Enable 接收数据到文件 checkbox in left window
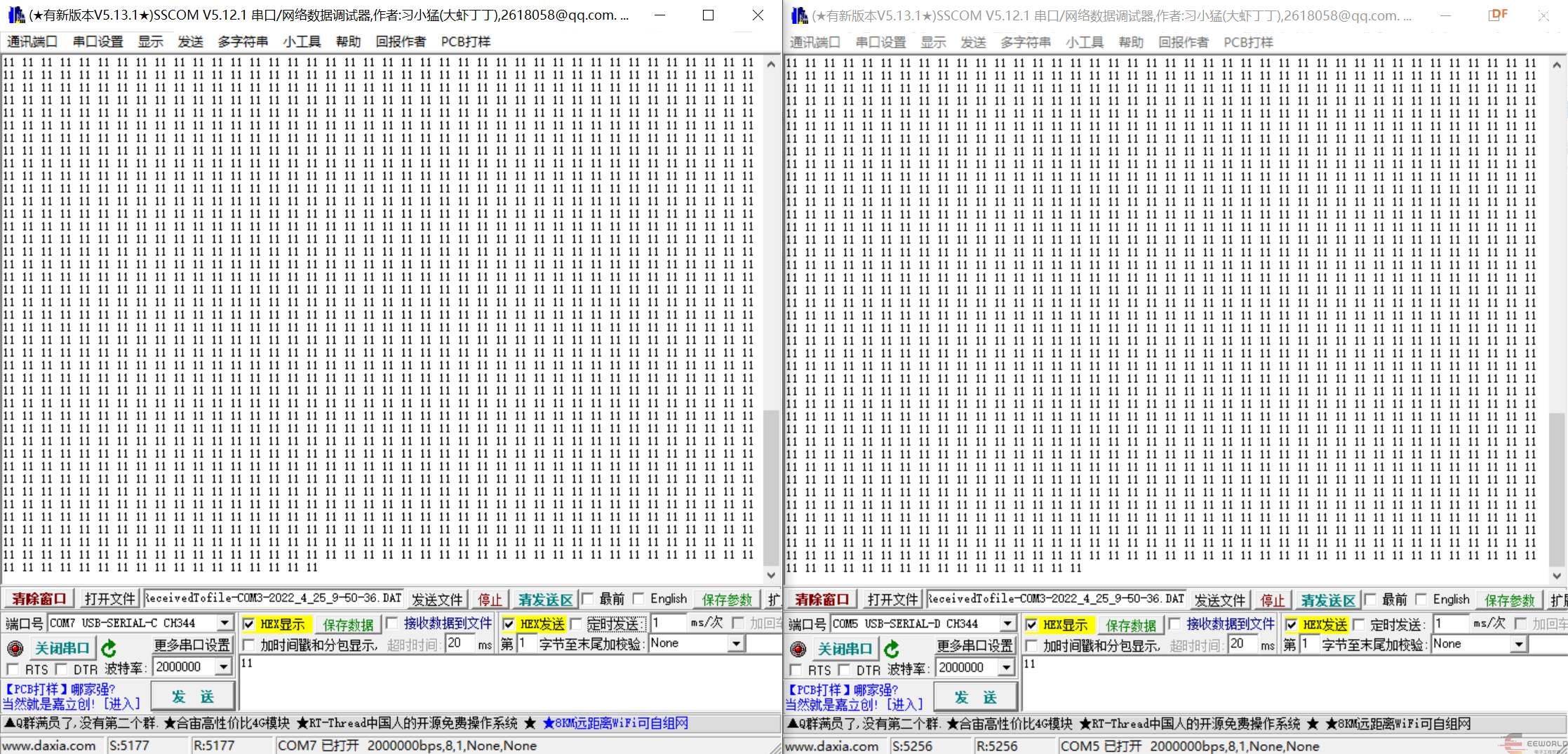The image size is (1568, 754). coord(392,623)
